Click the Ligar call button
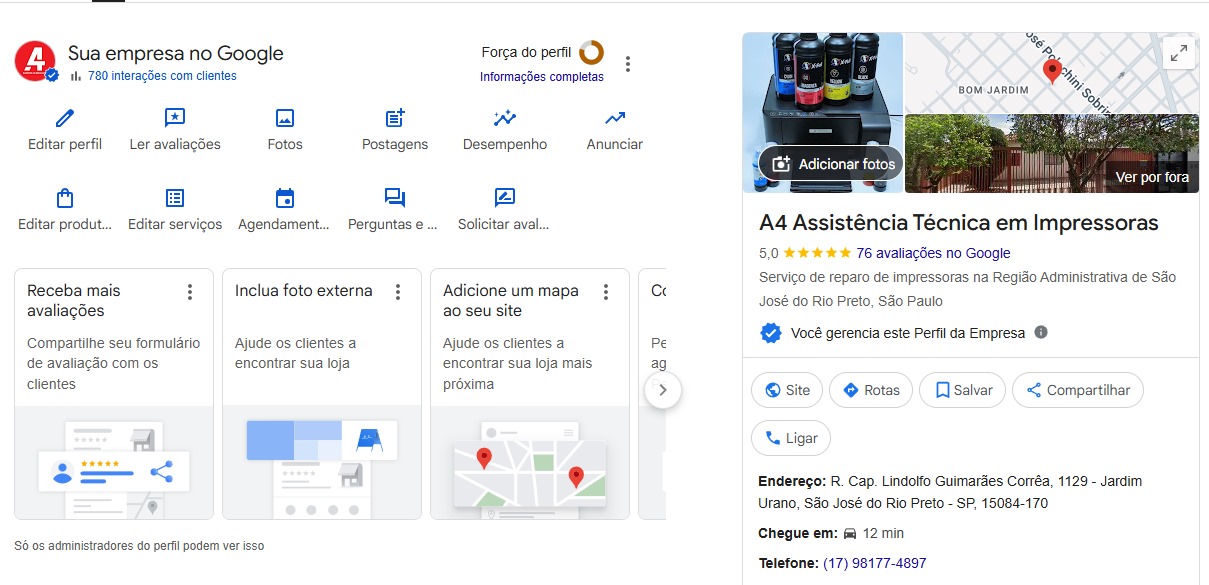 pos(791,438)
